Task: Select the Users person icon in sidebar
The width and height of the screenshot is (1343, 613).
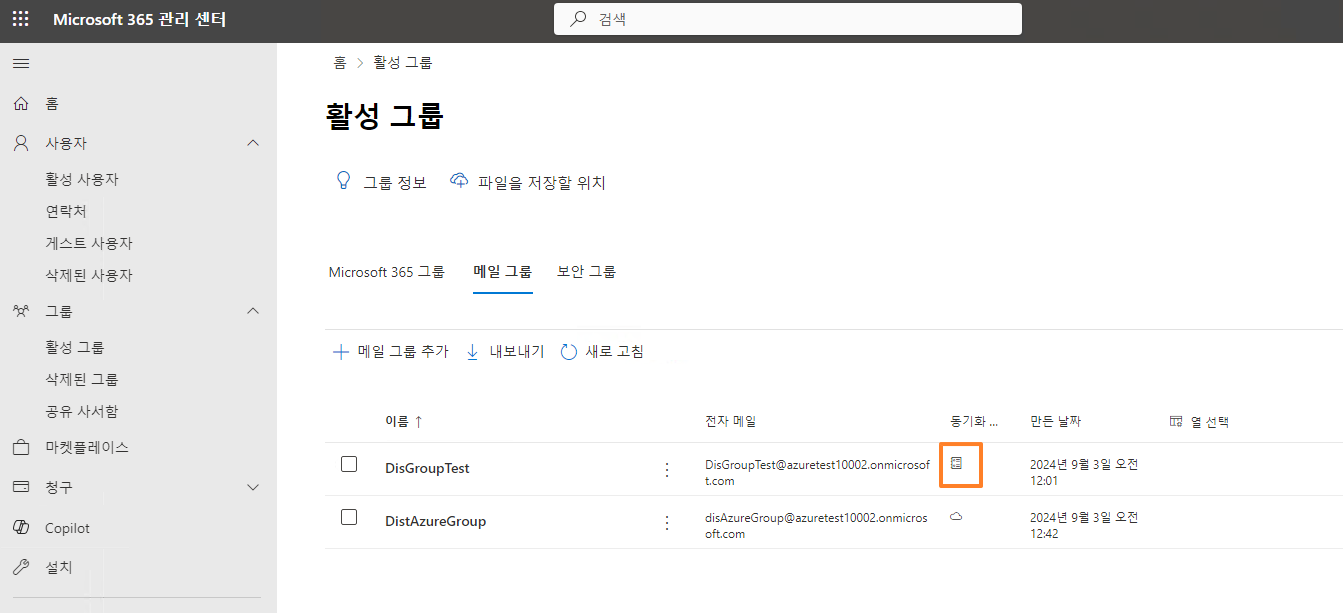Action: click(21, 143)
